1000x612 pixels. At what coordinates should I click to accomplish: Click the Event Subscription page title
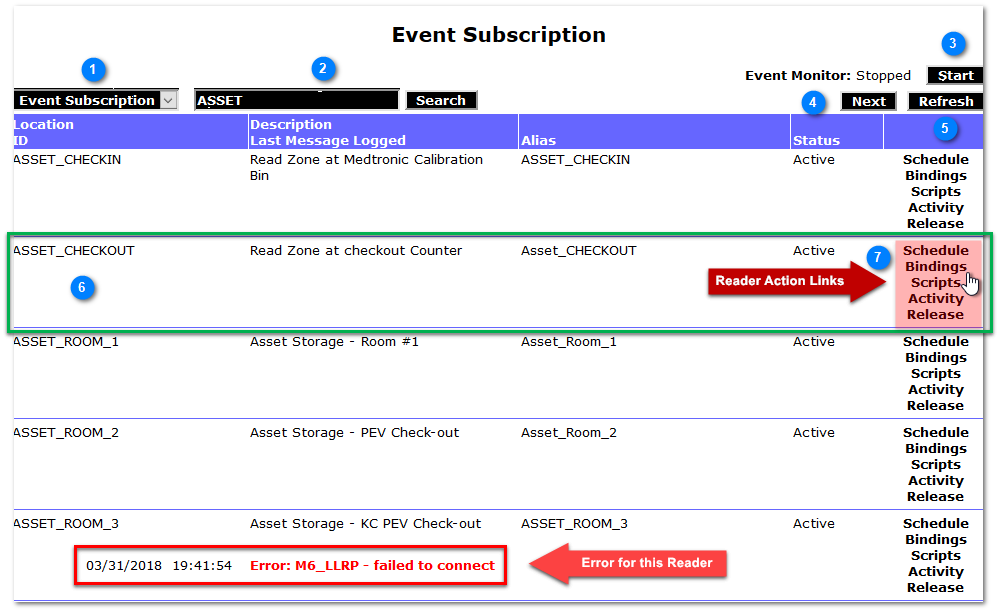pos(499,34)
